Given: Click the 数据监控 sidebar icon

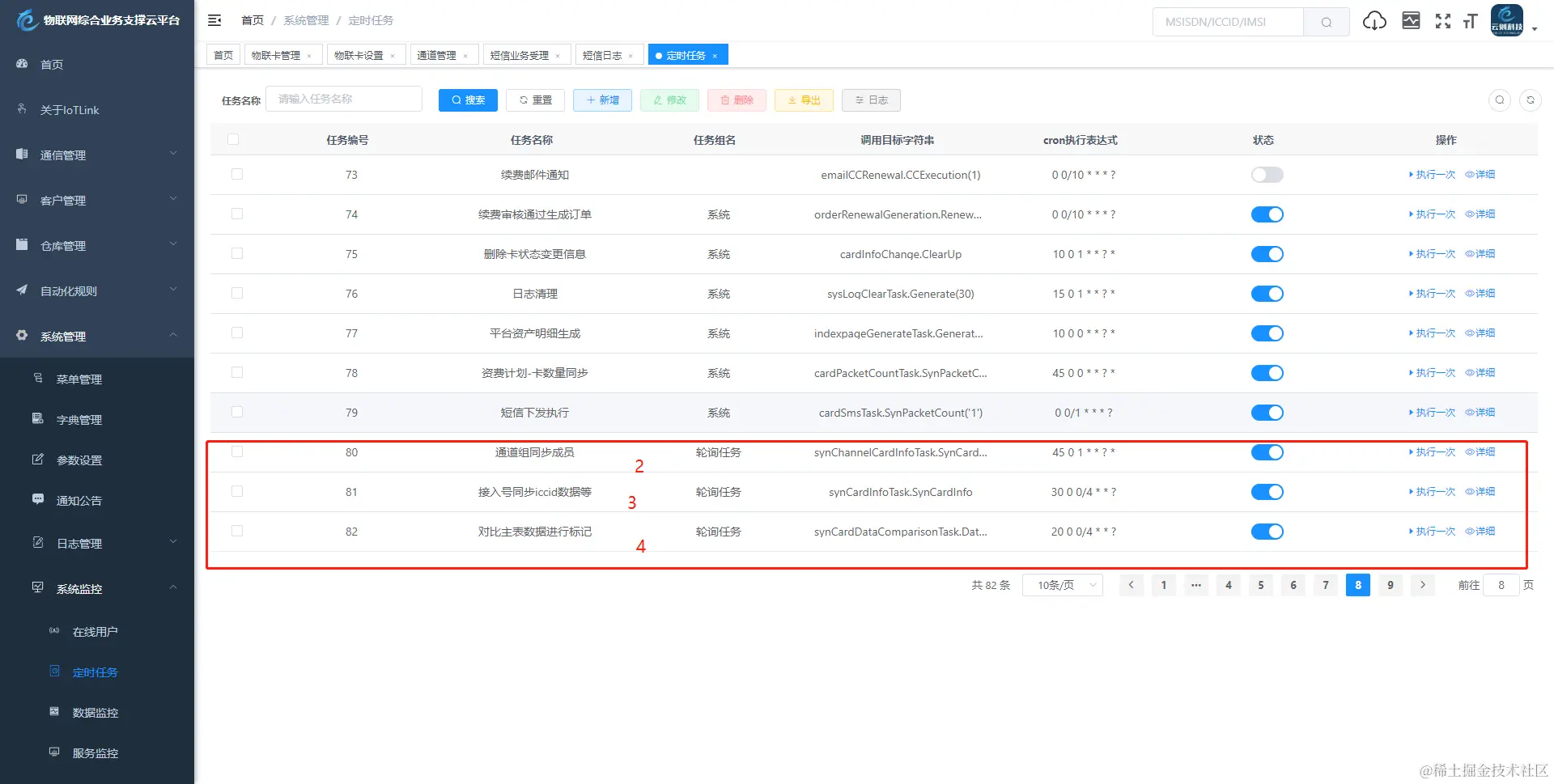Looking at the screenshot, I should pos(54,711).
